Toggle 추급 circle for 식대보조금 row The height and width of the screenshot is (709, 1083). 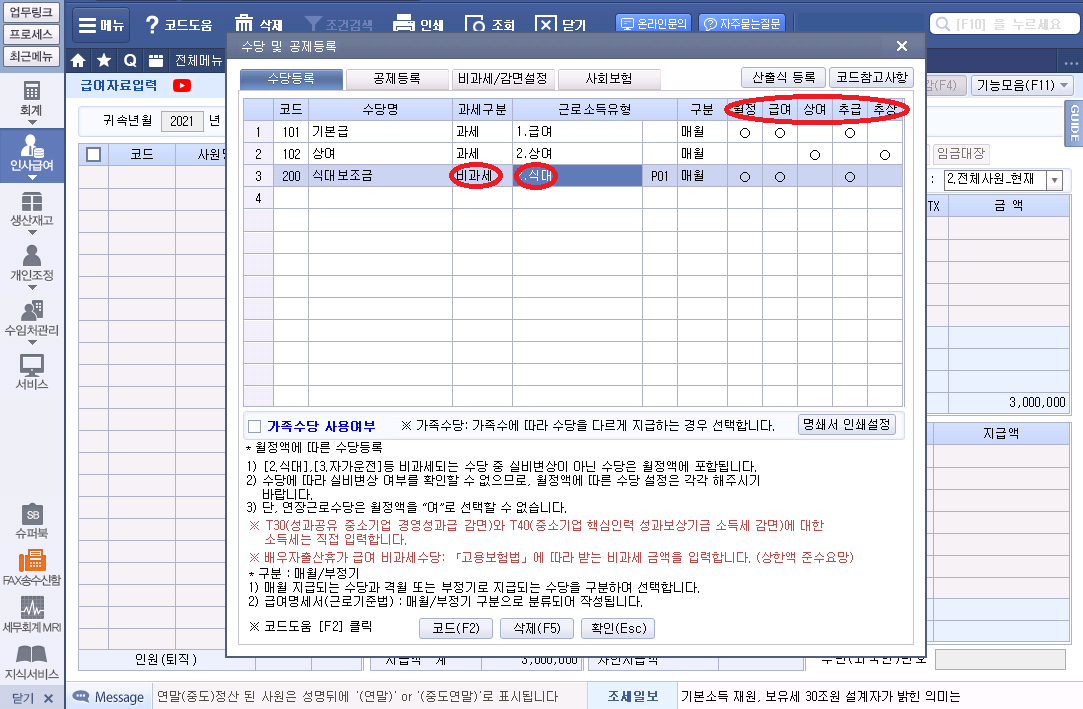pyautogui.click(x=850, y=177)
